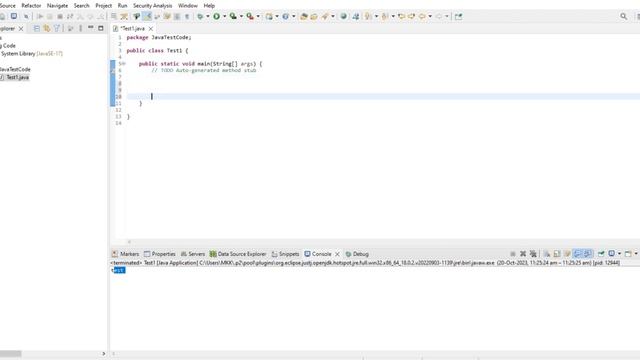Open the Project menu
The width and height of the screenshot is (640, 360).
(104, 6)
